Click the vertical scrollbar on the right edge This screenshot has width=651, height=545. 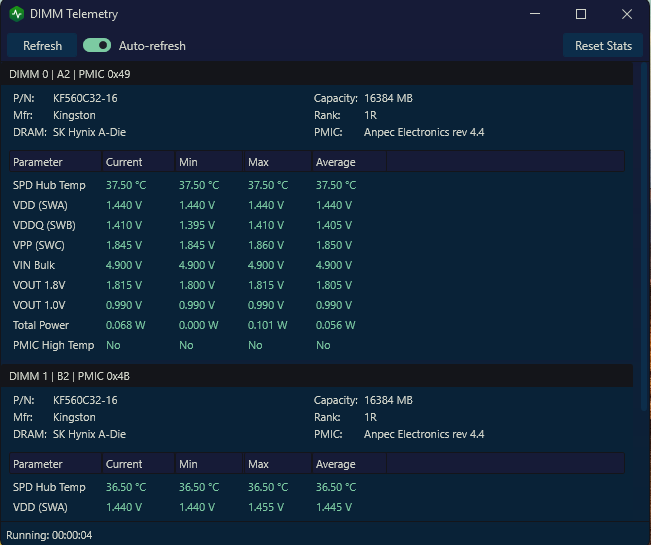645,237
